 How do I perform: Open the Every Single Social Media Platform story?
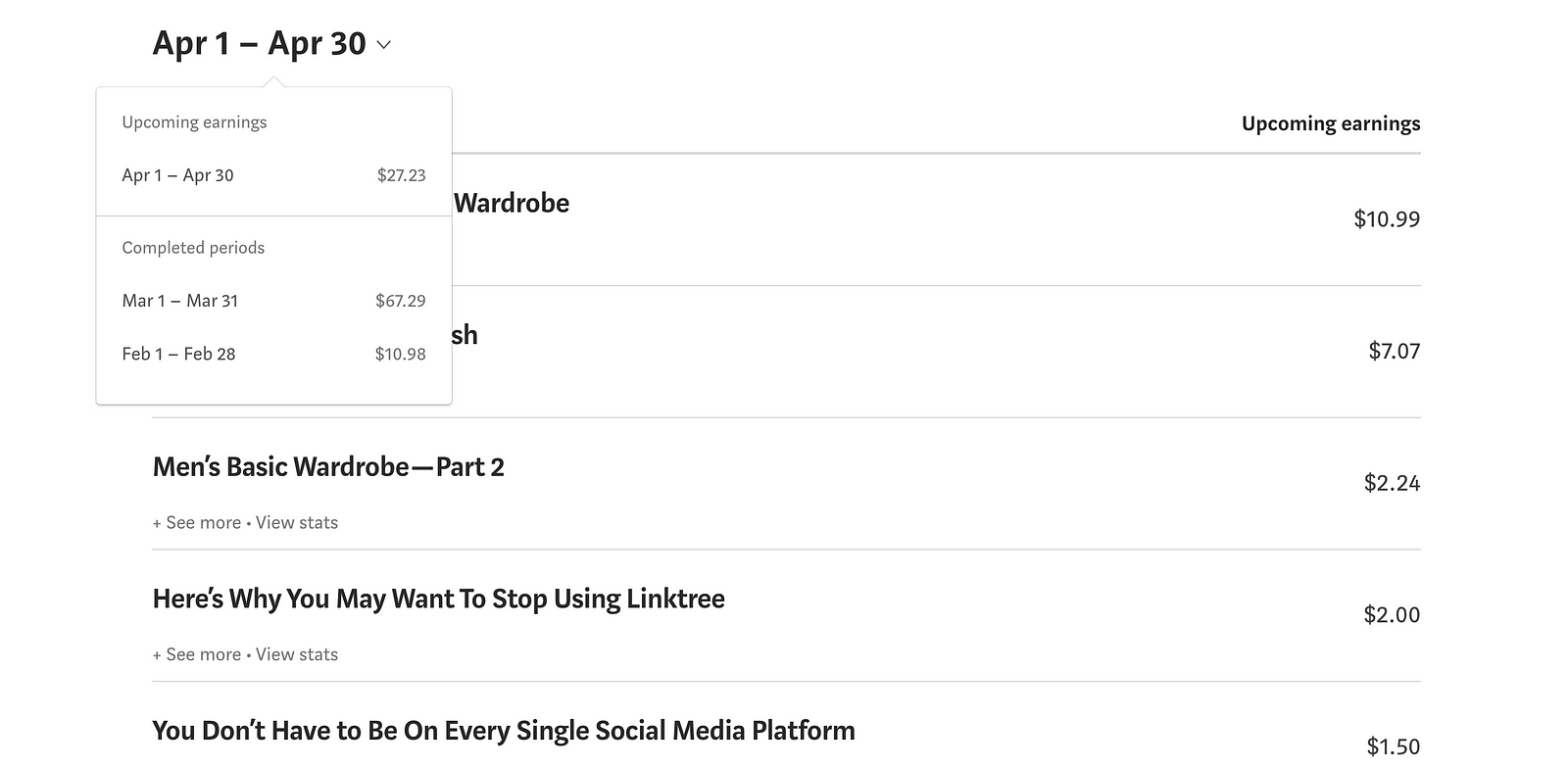(x=504, y=731)
